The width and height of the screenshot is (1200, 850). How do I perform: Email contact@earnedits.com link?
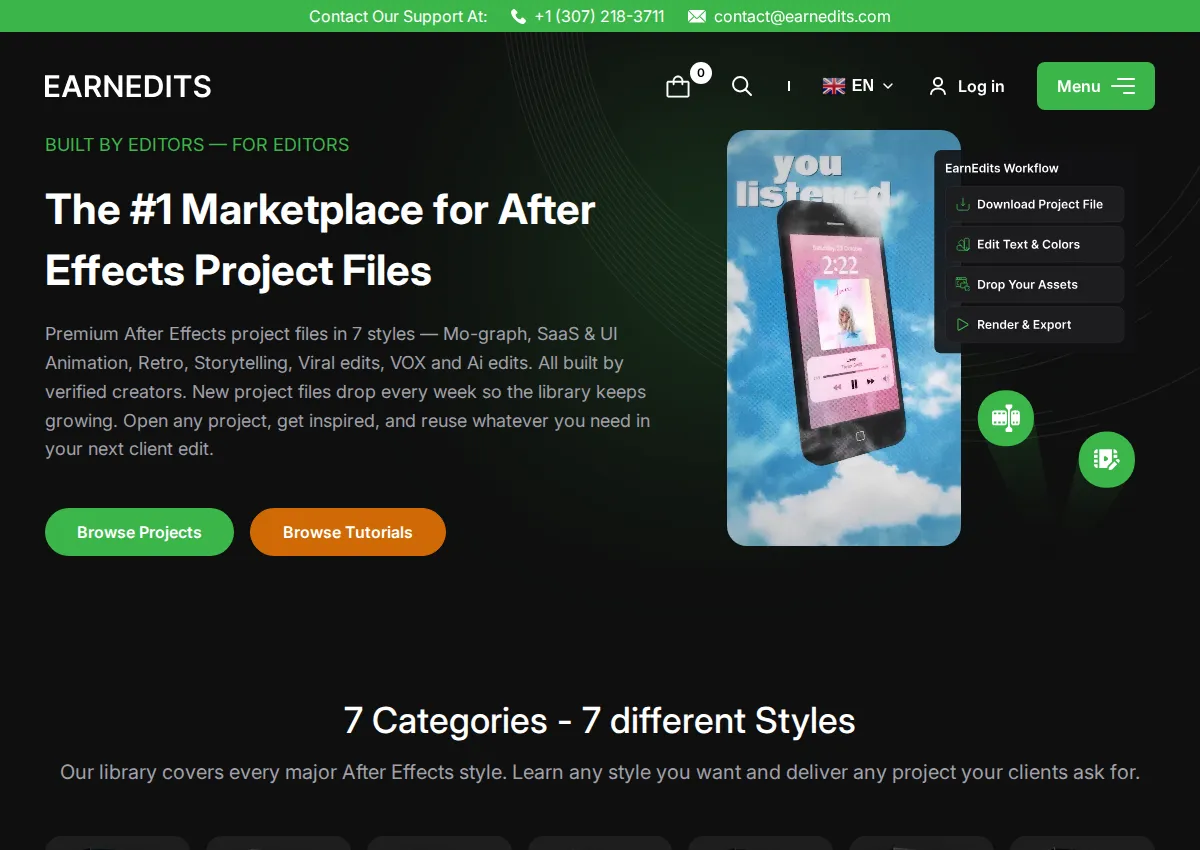802,16
